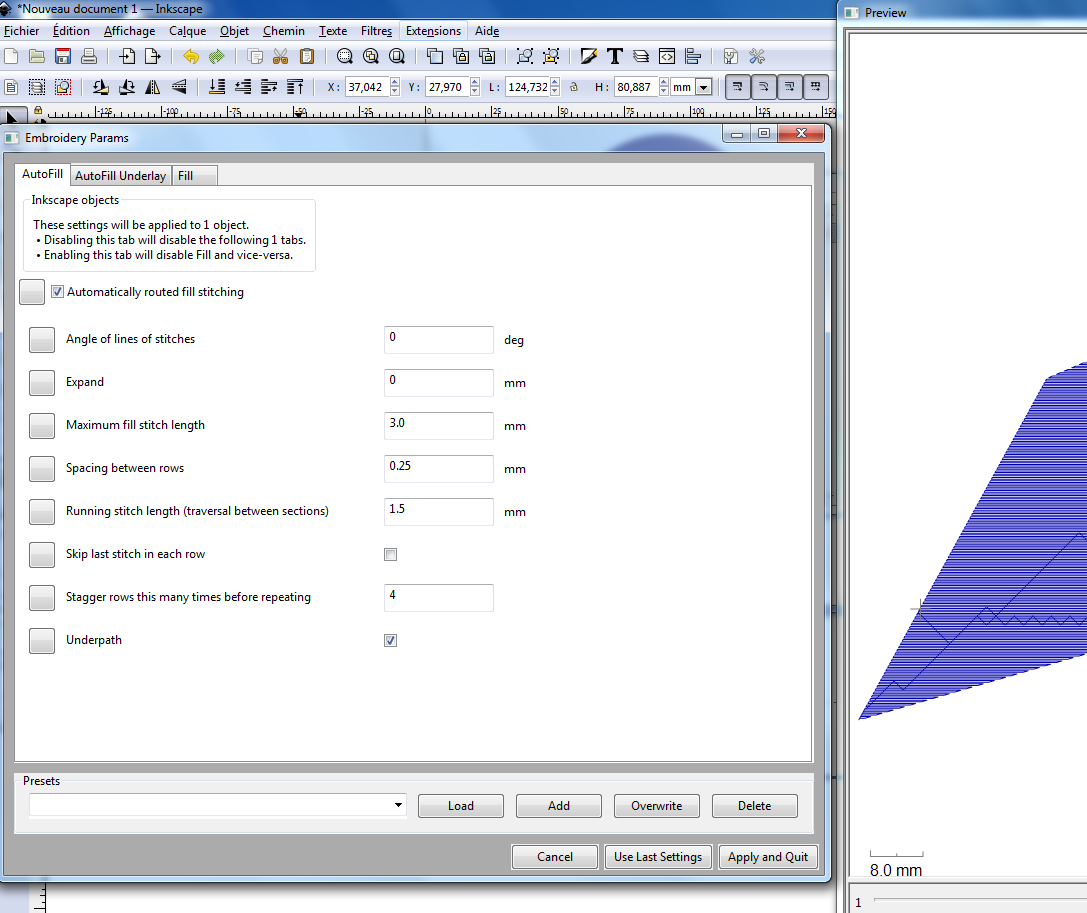The width and height of the screenshot is (1087, 913).
Task: Disable the Underpath checkbox
Action: (x=390, y=640)
